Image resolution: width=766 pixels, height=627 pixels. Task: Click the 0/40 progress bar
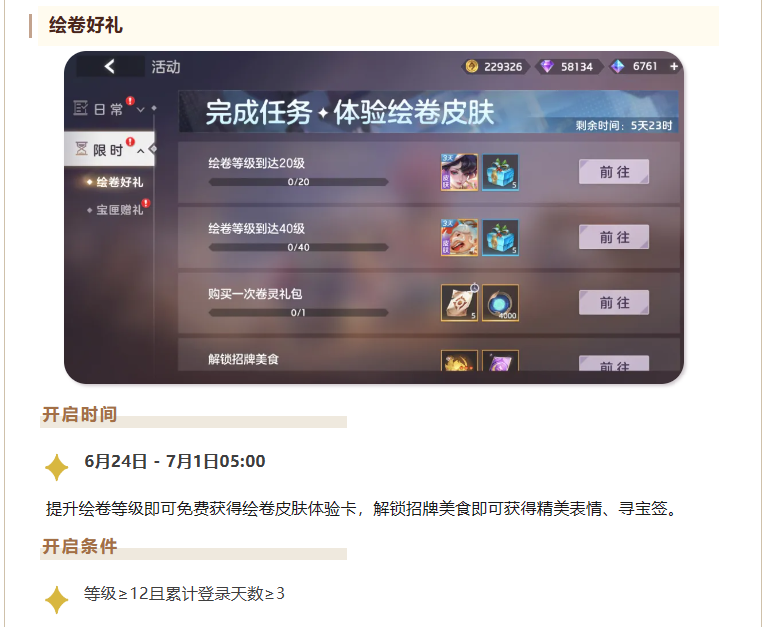point(298,247)
